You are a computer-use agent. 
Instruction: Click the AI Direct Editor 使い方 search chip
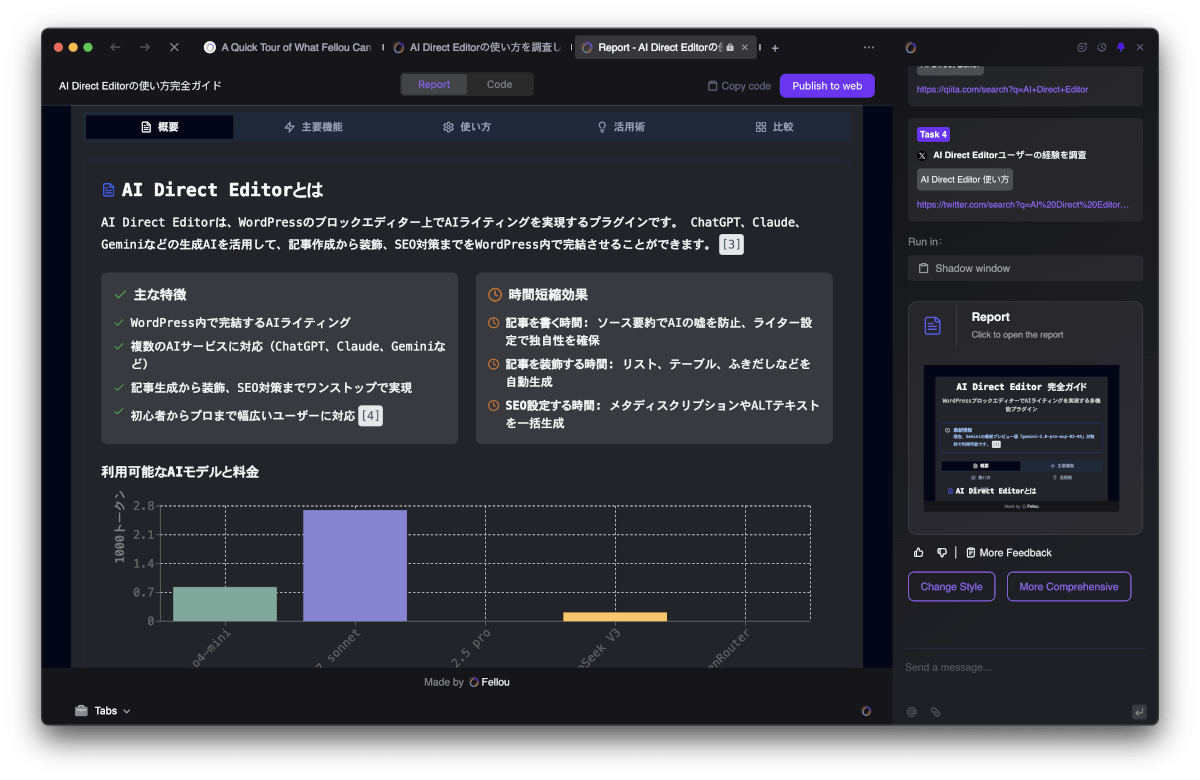964,179
